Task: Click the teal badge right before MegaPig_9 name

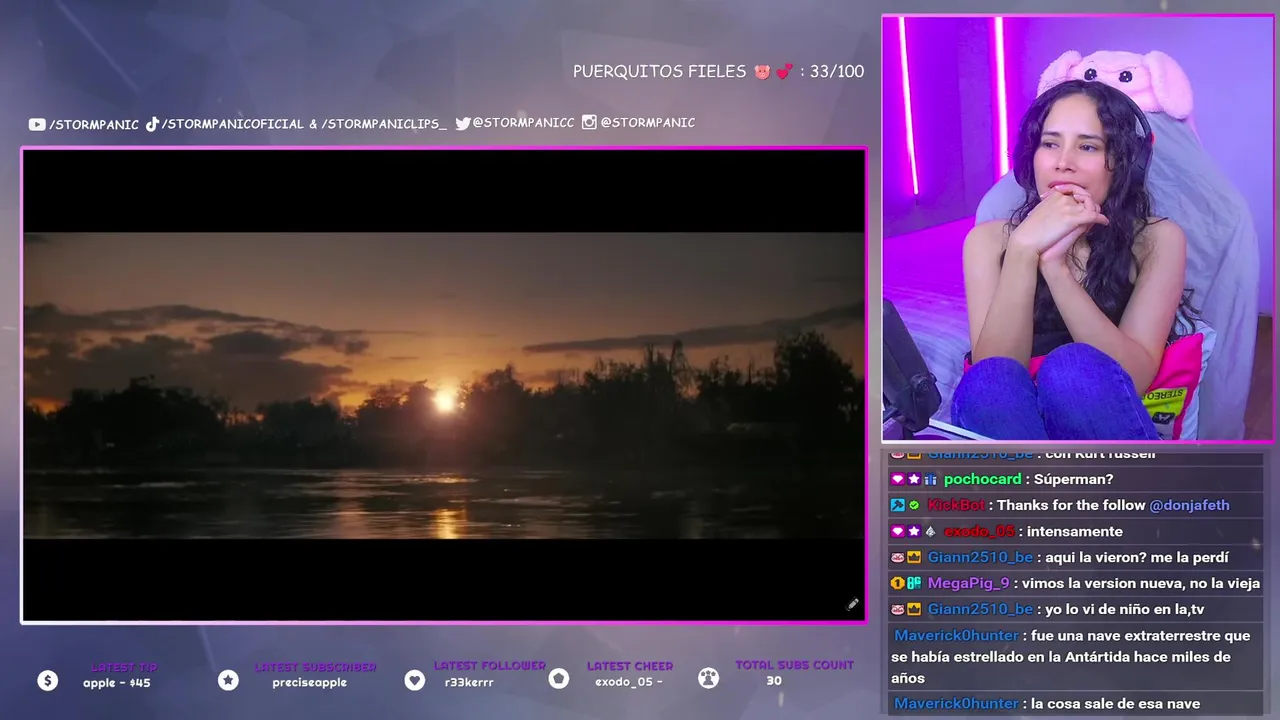Action: [x=913, y=583]
